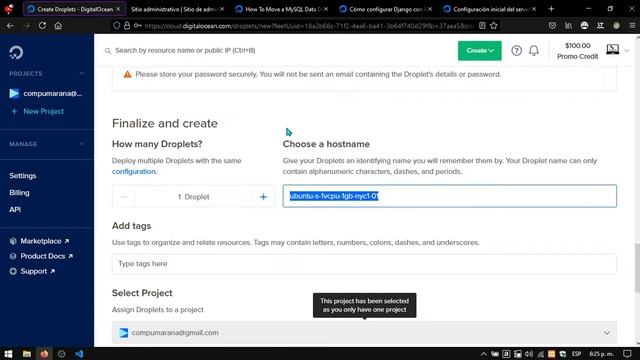Show hidden system tray icons
Image resolution: width=640 pixels, height=360 pixels.
483,354
